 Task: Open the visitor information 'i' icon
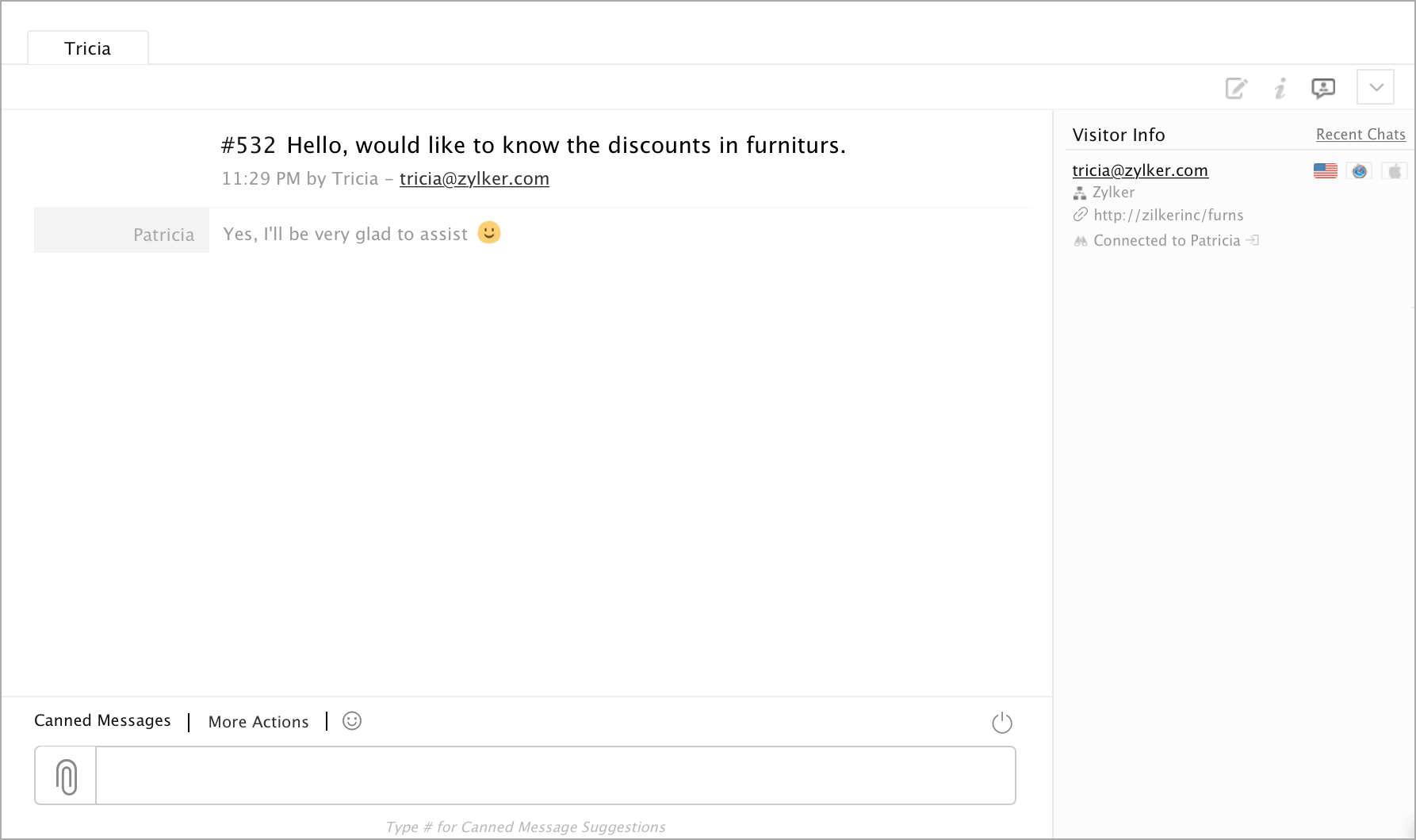pos(1280,88)
